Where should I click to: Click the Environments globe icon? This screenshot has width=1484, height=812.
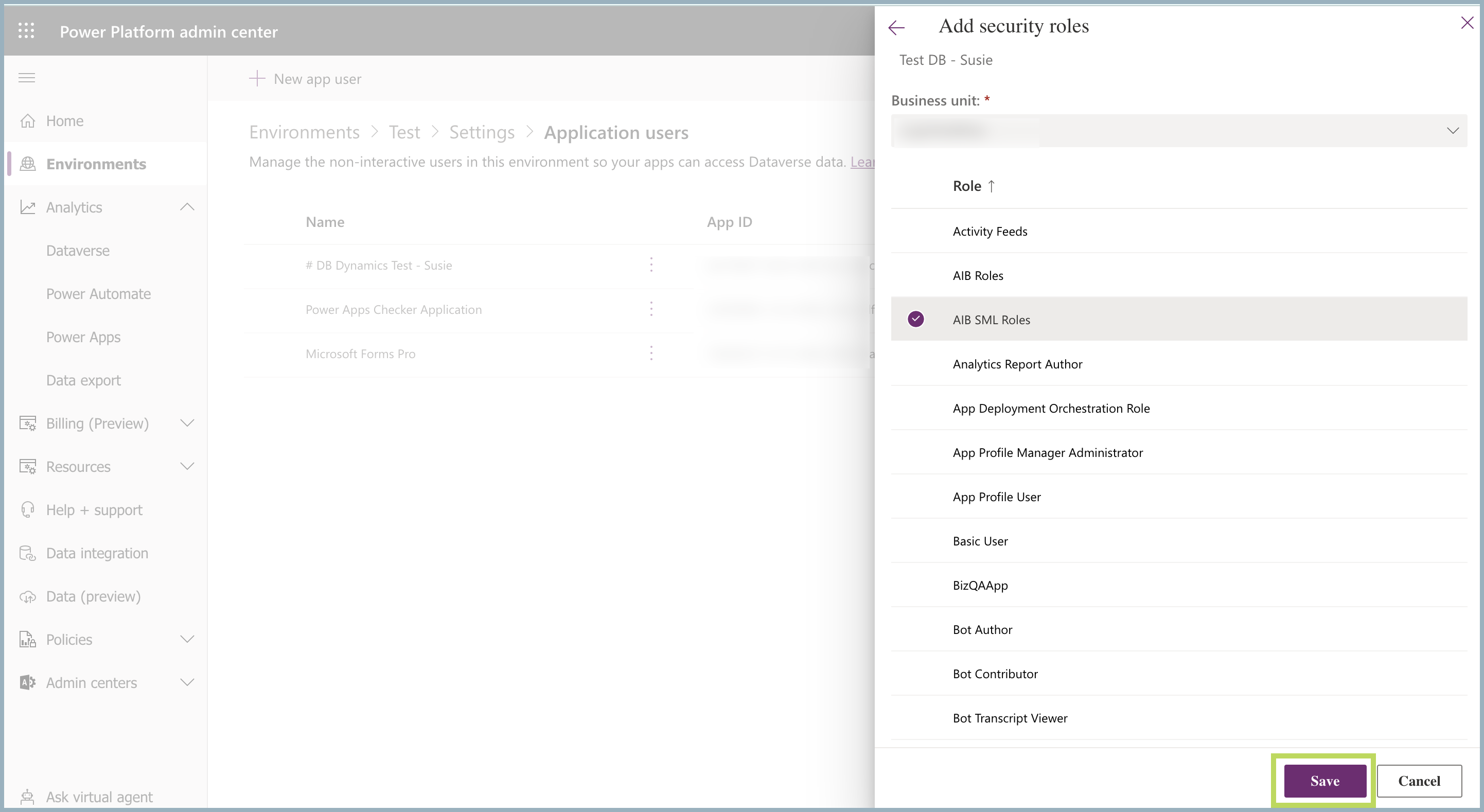point(27,164)
